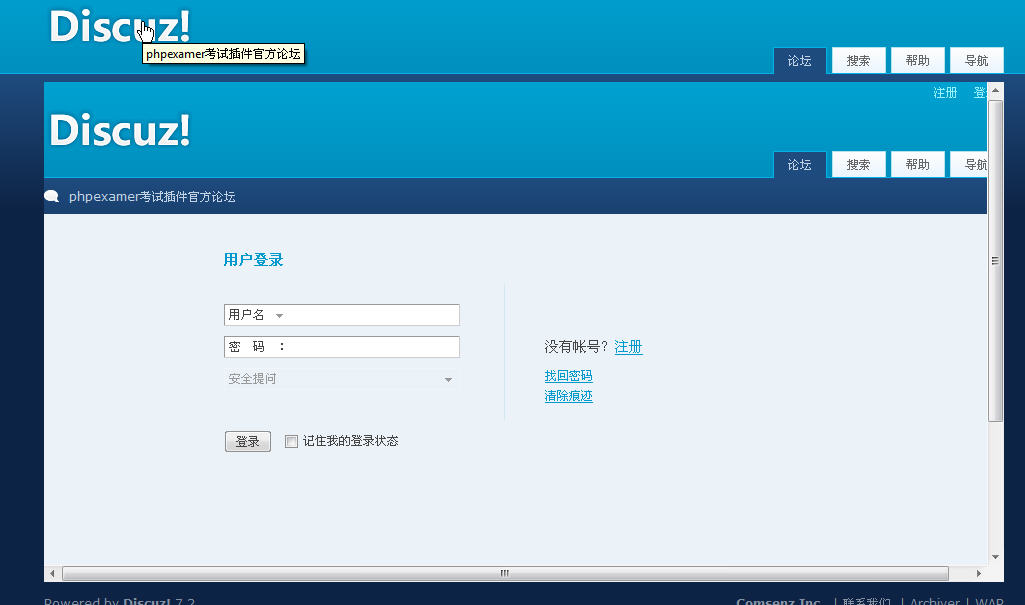Image resolution: width=1025 pixels, height=605 pixels.
Task: Click the horizontal scrollbar thumb
Action: [505, 574]
